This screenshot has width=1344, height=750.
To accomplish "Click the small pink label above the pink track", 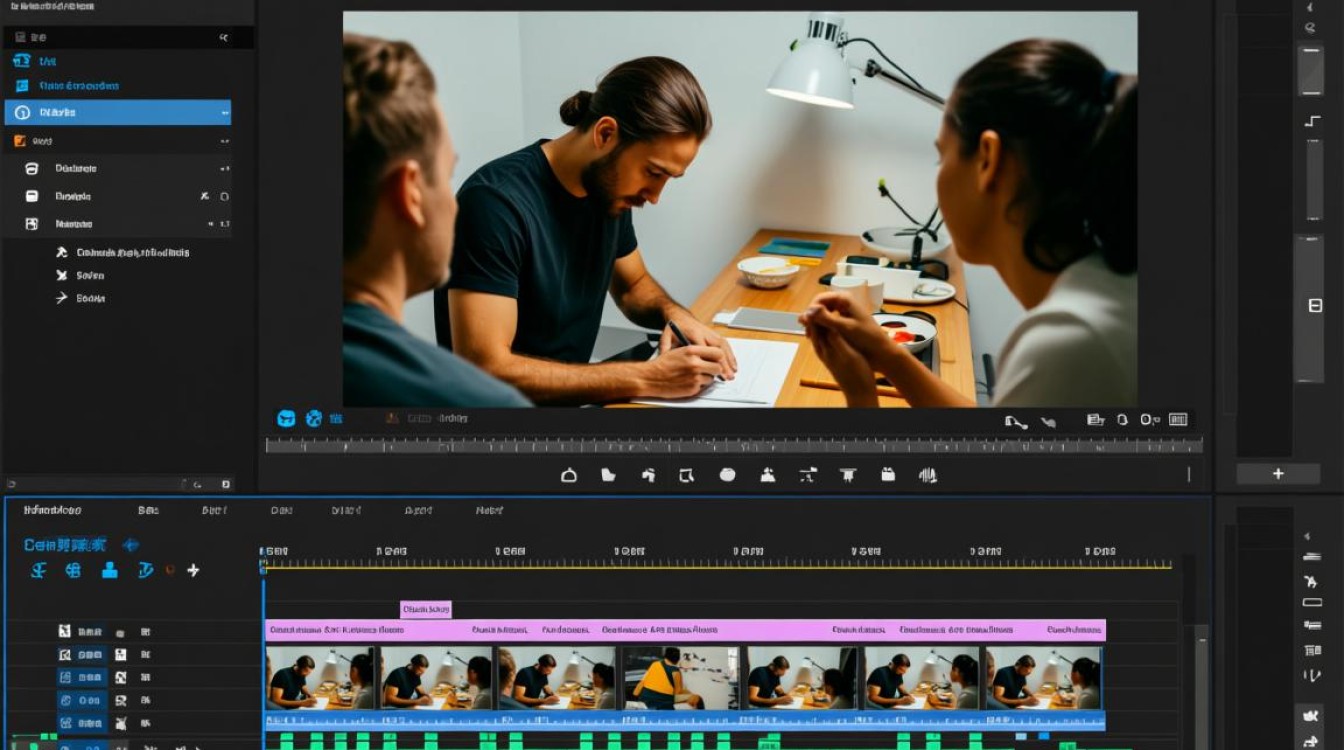I will 426,609.
